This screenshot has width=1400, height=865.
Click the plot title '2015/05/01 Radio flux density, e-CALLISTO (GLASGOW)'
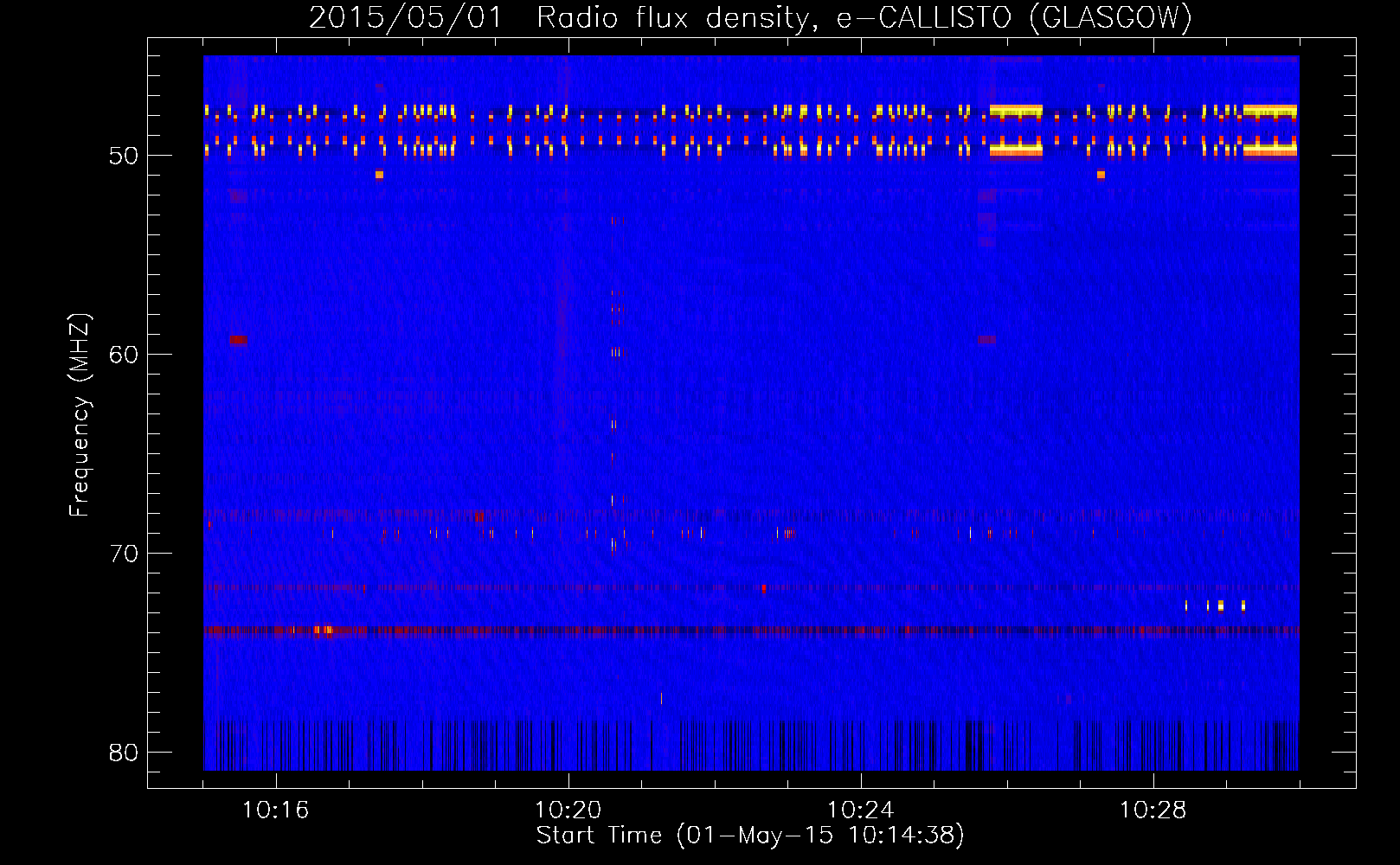750,17
